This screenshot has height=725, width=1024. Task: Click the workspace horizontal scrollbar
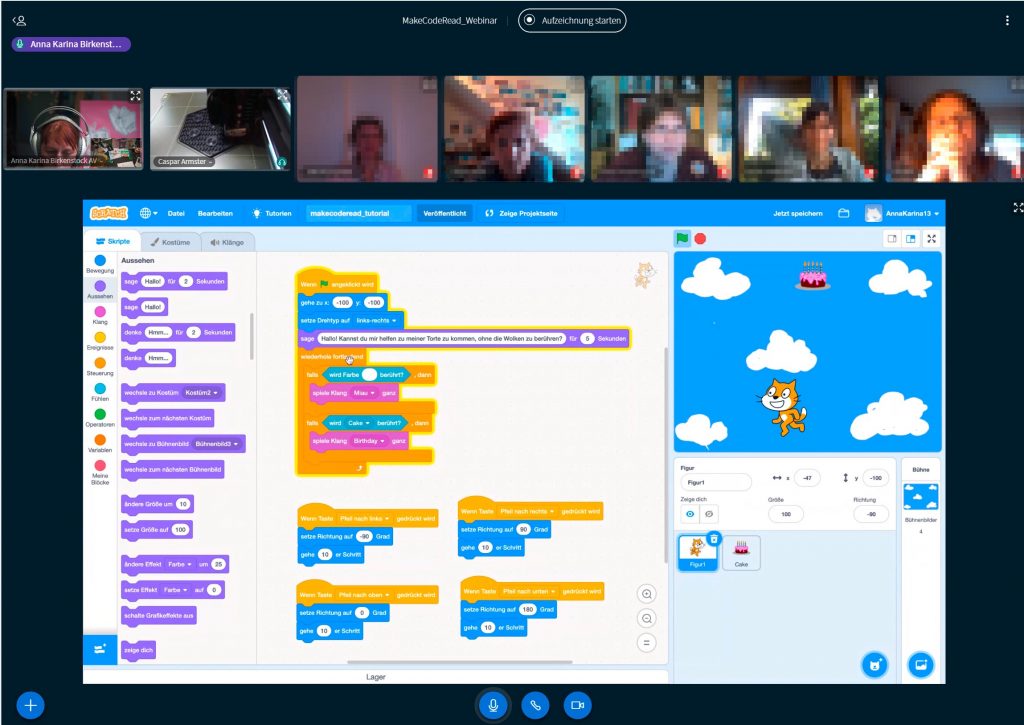tap(460, 662)
